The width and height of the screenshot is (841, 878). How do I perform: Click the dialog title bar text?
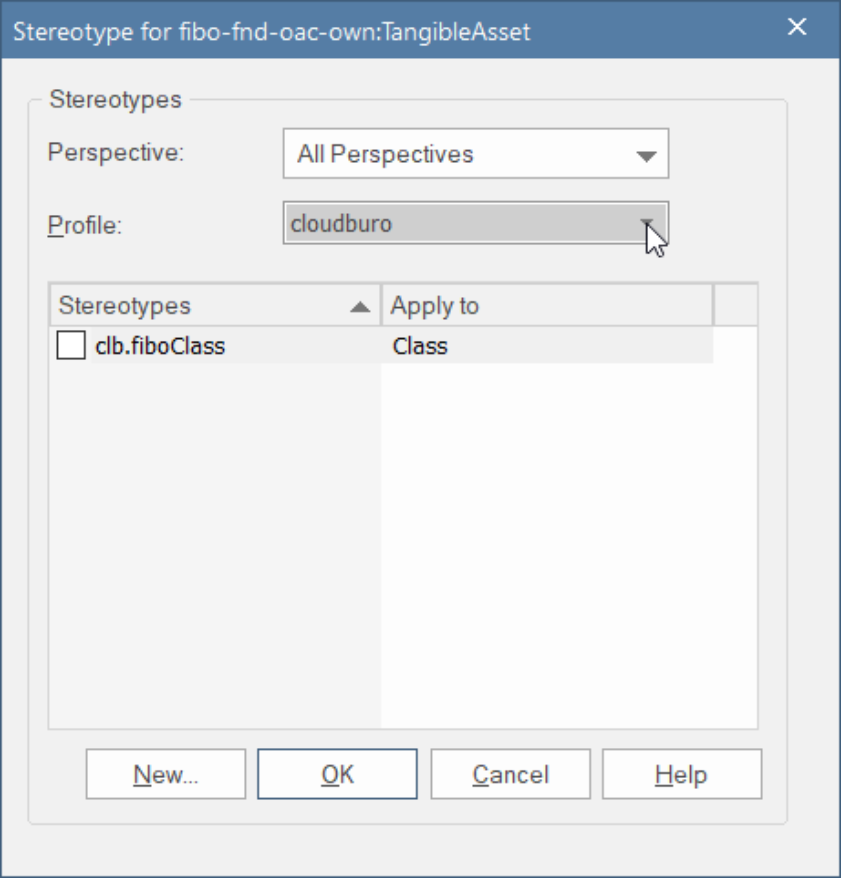271,31
